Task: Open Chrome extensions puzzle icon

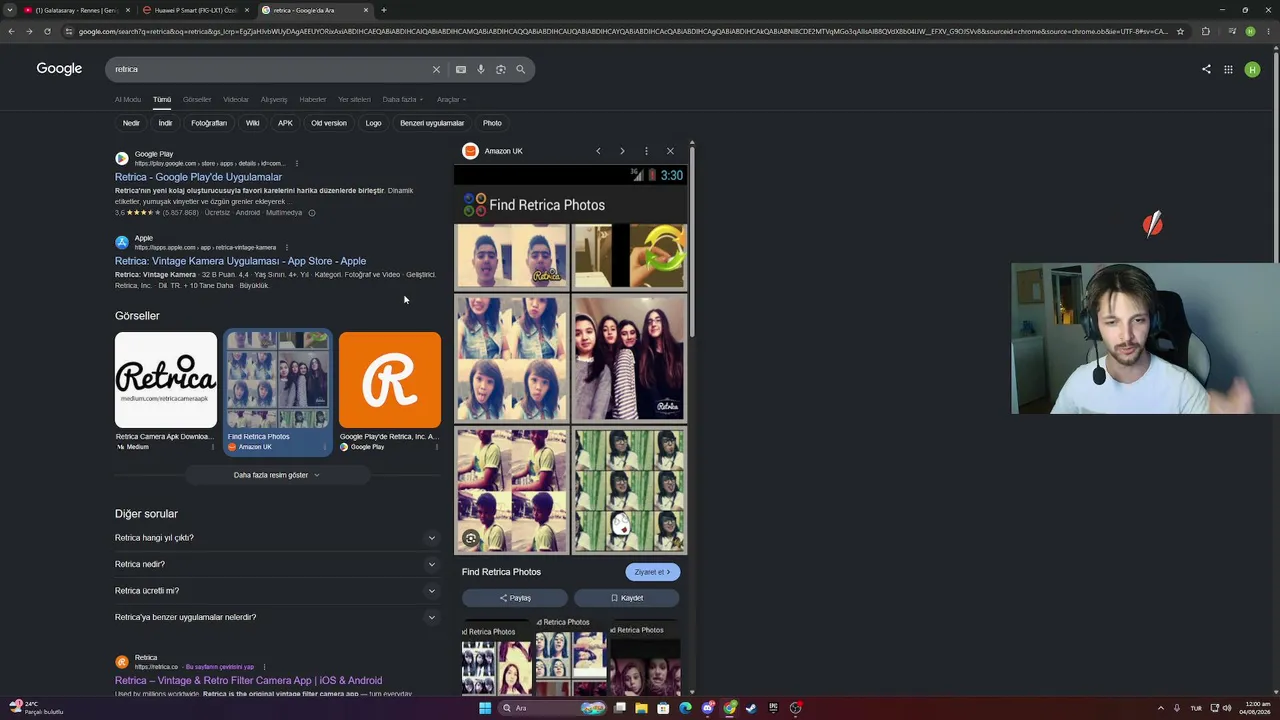Action: [1205, 31]
